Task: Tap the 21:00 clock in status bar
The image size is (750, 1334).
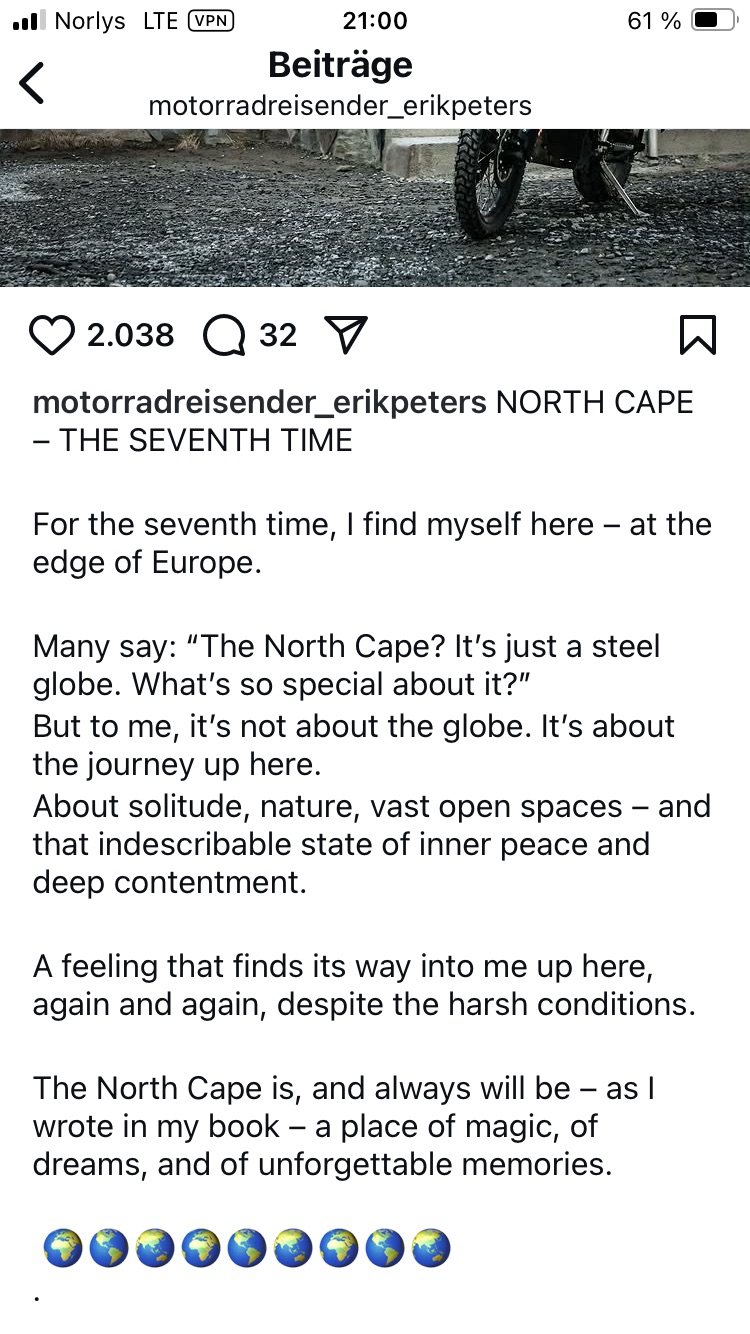Action: point(374,20)
